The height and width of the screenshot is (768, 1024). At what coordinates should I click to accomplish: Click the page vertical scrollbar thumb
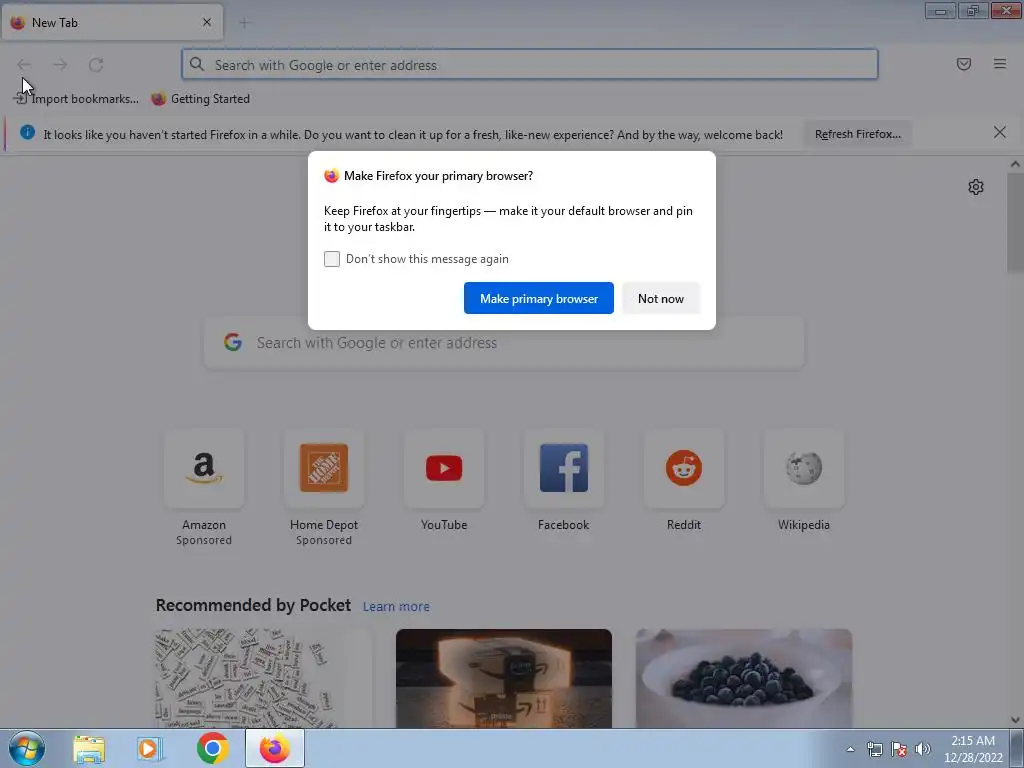tap(1015, 222)
